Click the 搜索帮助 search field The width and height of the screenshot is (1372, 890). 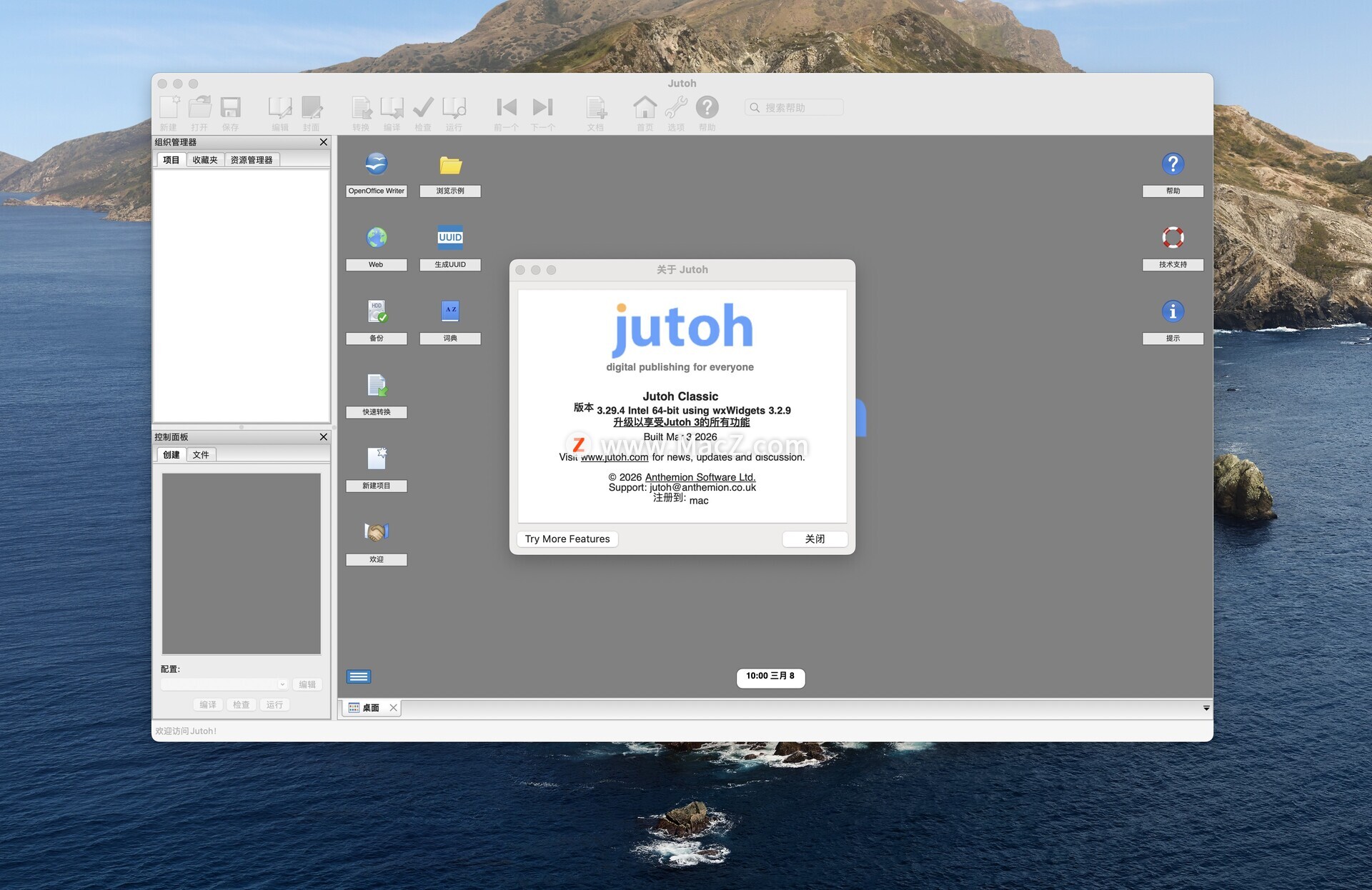coord(795,108)
